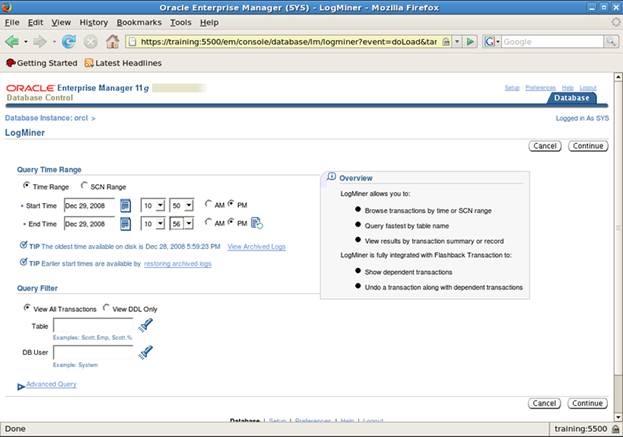
Task: Open the Latest Headlines feed bookmark
Action: click(123, 63)
